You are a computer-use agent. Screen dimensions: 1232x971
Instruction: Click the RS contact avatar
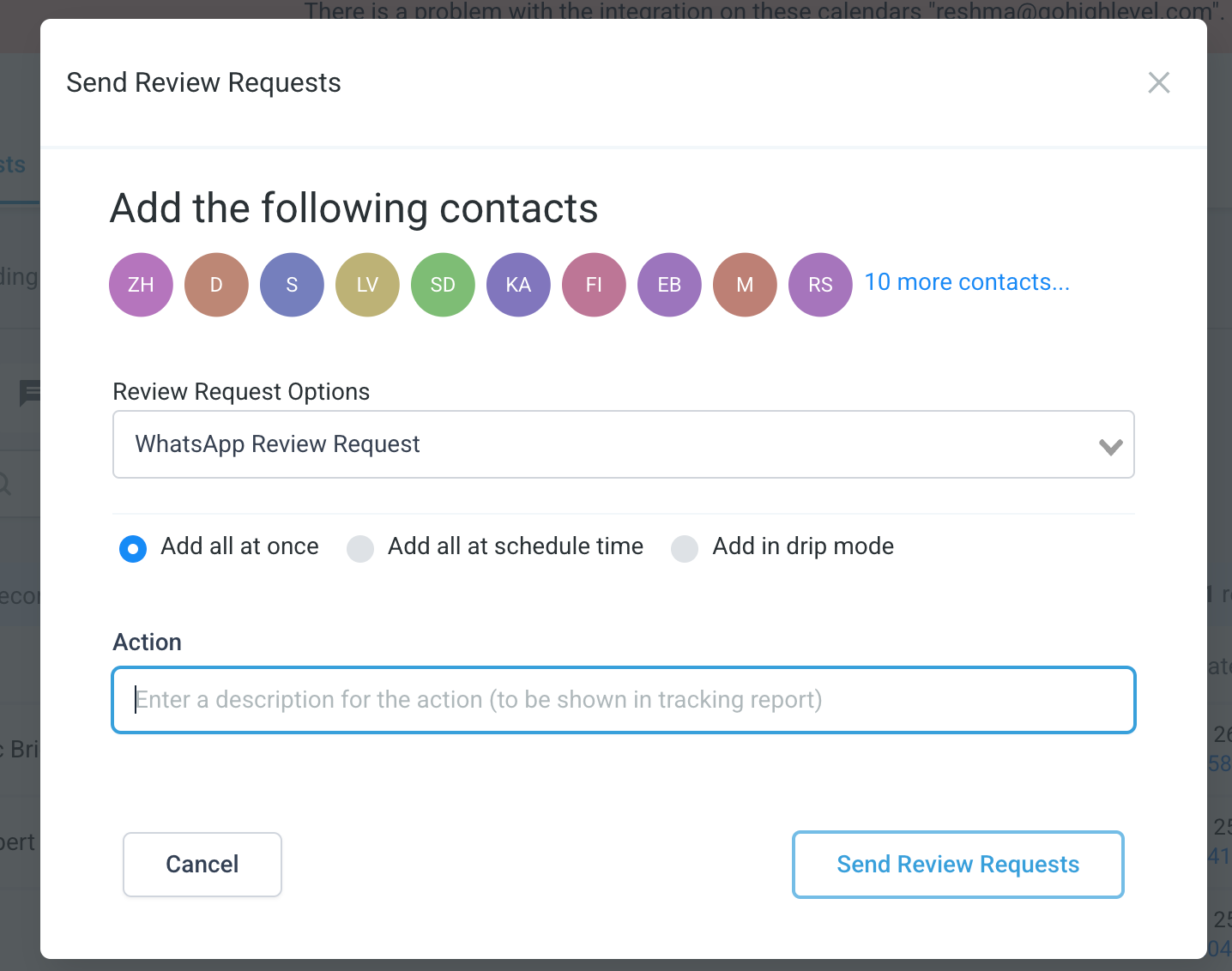click(x=820, y=285)
